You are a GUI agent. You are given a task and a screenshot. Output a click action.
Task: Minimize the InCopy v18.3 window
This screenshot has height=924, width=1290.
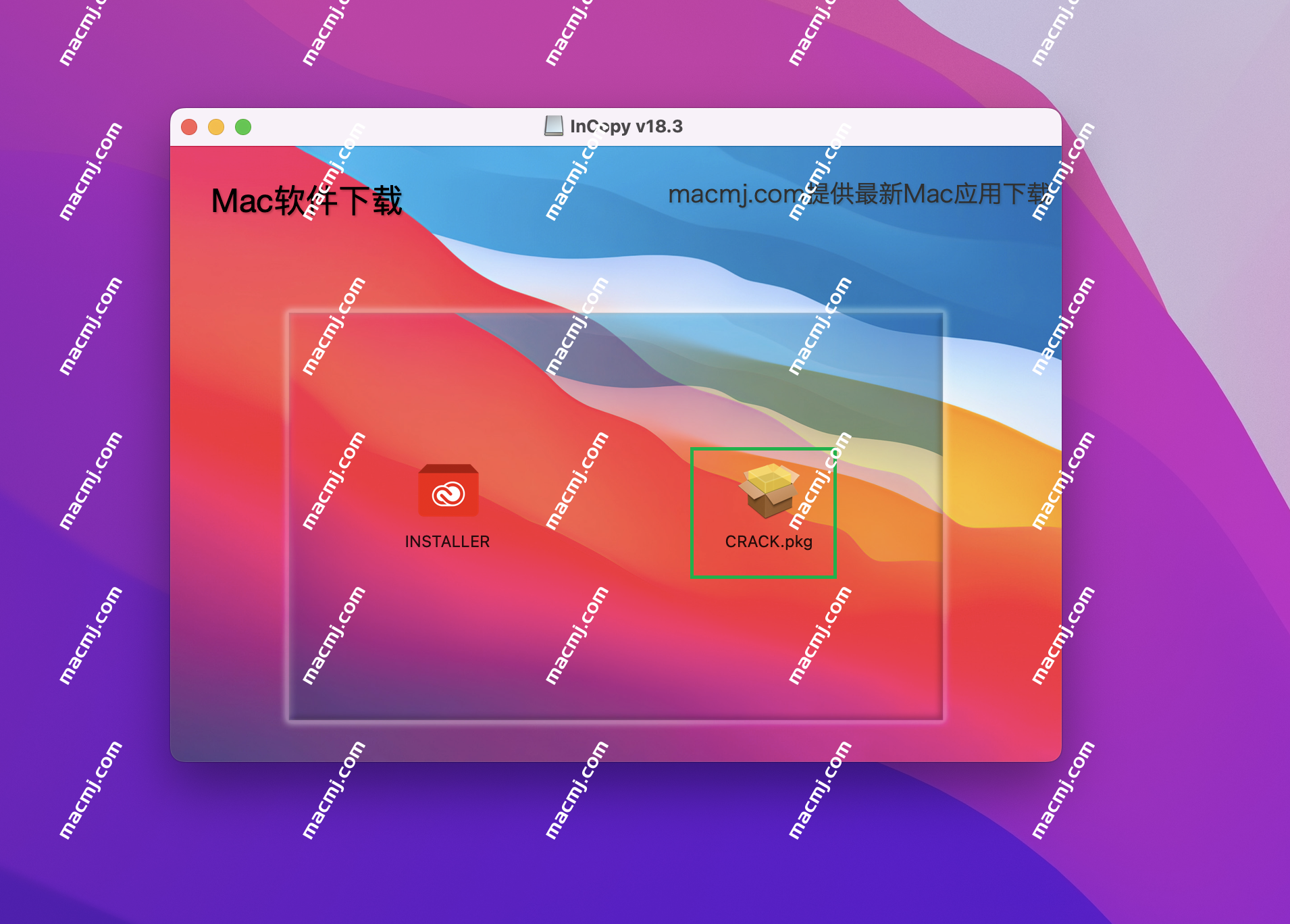pos(216,127)
